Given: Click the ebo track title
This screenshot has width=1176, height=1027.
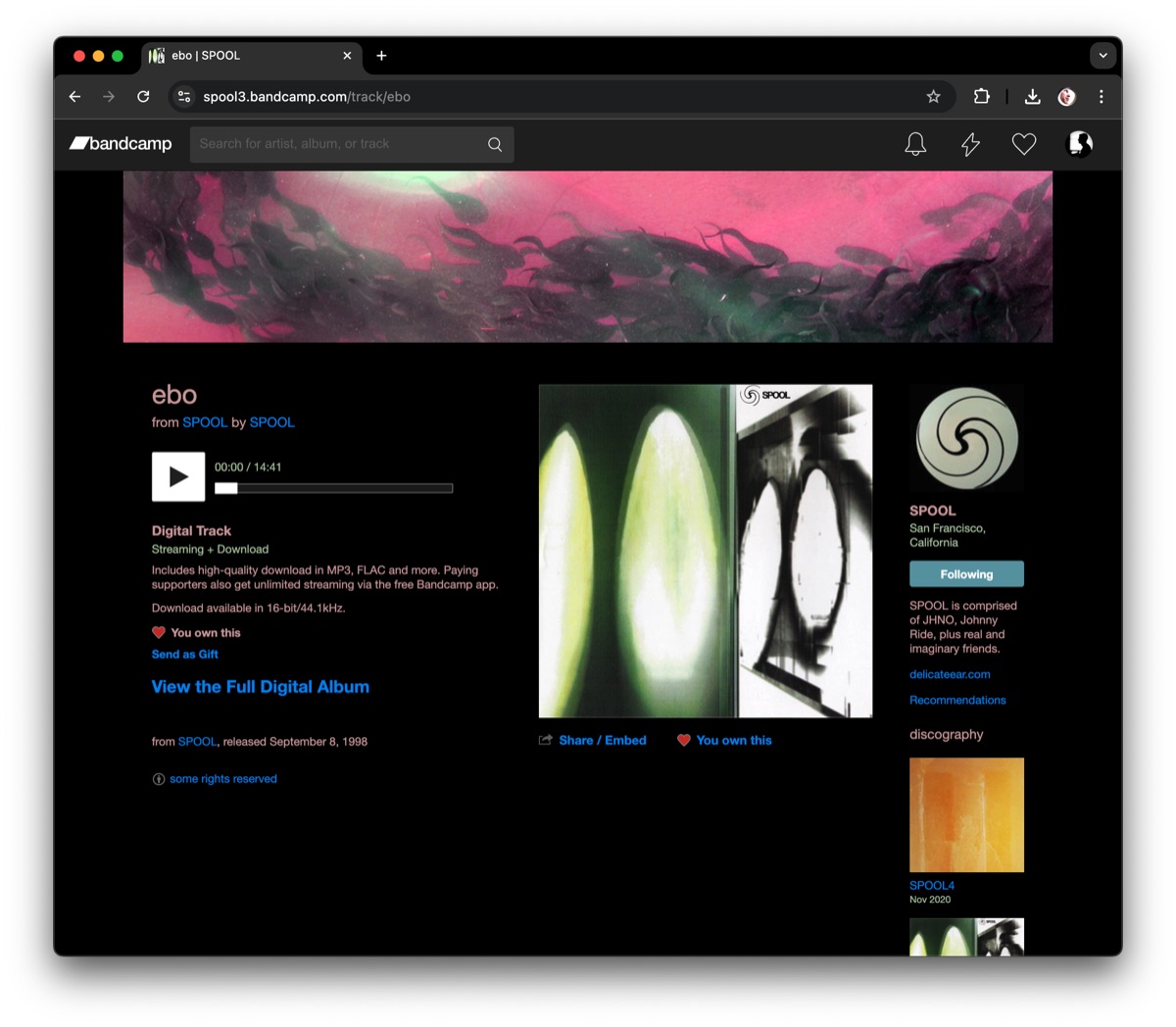Looking at the screenshot, I should coord(174,394).
